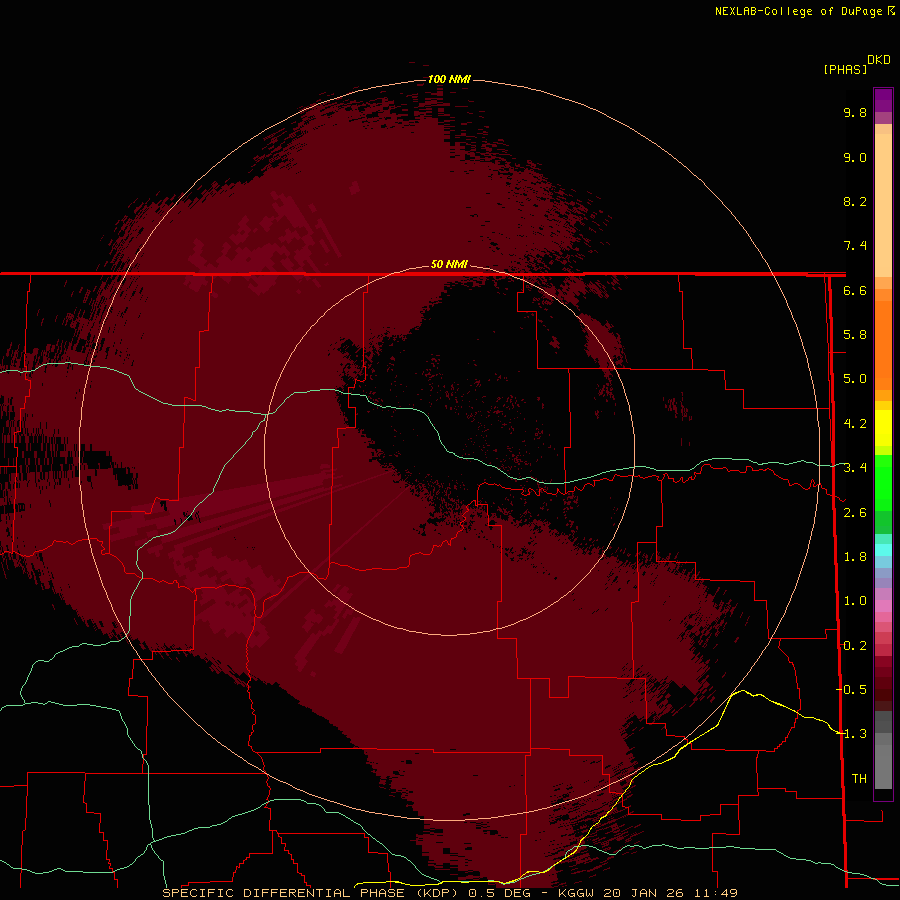Click the -1.3 legend value

coord(852,734)
